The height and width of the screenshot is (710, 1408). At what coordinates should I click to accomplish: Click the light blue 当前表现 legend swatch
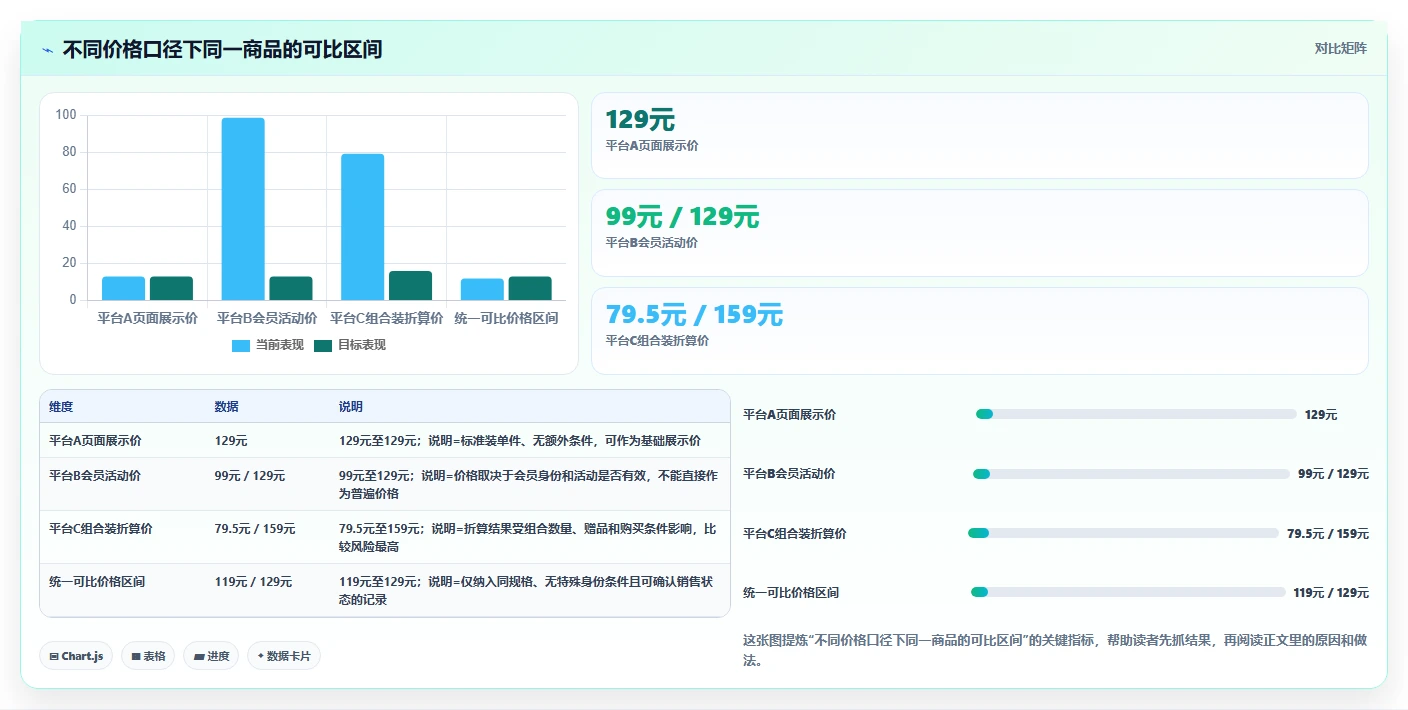click(x=241, y=345)
